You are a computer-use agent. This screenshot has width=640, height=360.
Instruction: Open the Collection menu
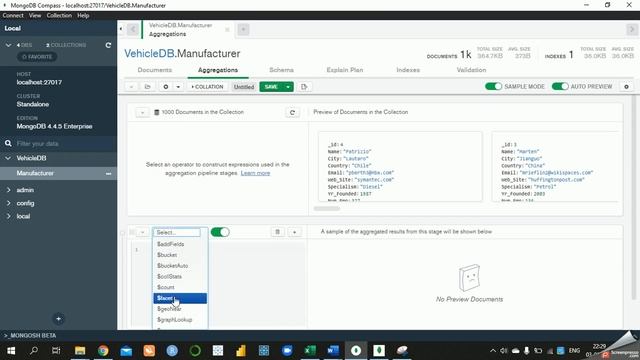click(59, 16)
